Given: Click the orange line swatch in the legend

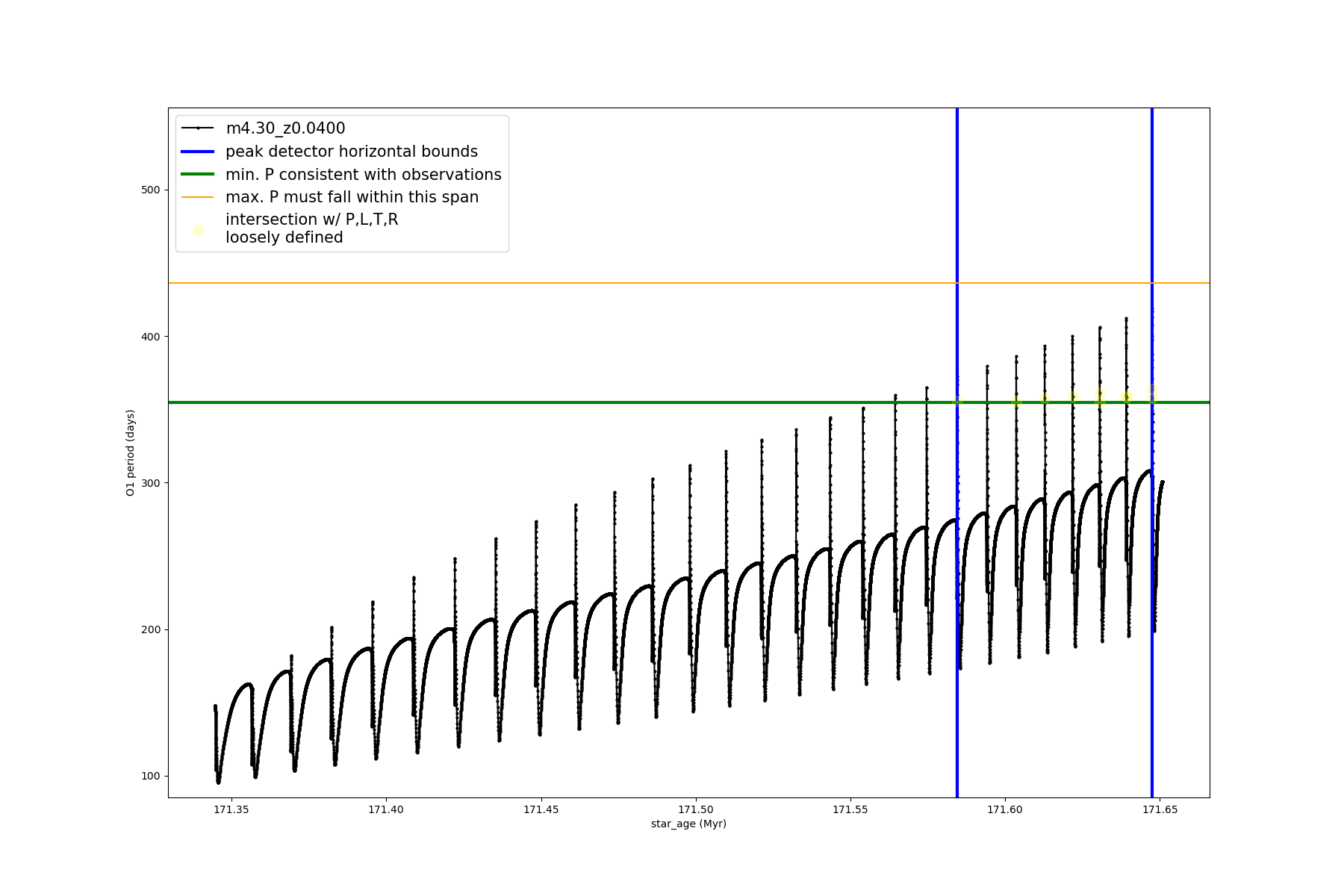Looking at the screenshot, I should coord(198,197).
